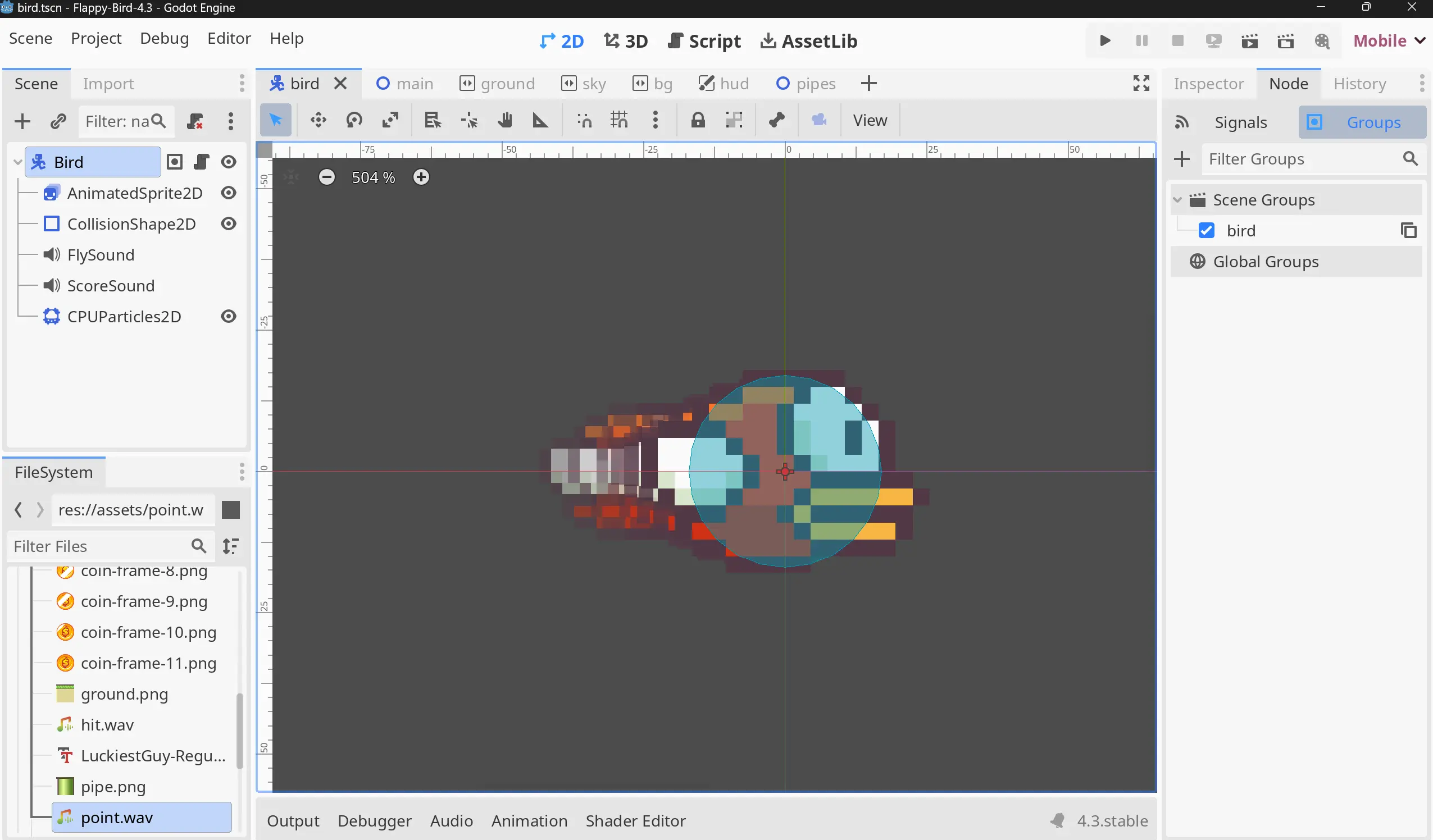Click the group selected nodes icon
Image resolution: width=1433 pixels, height=840 pixels.
tap(734, 120)
